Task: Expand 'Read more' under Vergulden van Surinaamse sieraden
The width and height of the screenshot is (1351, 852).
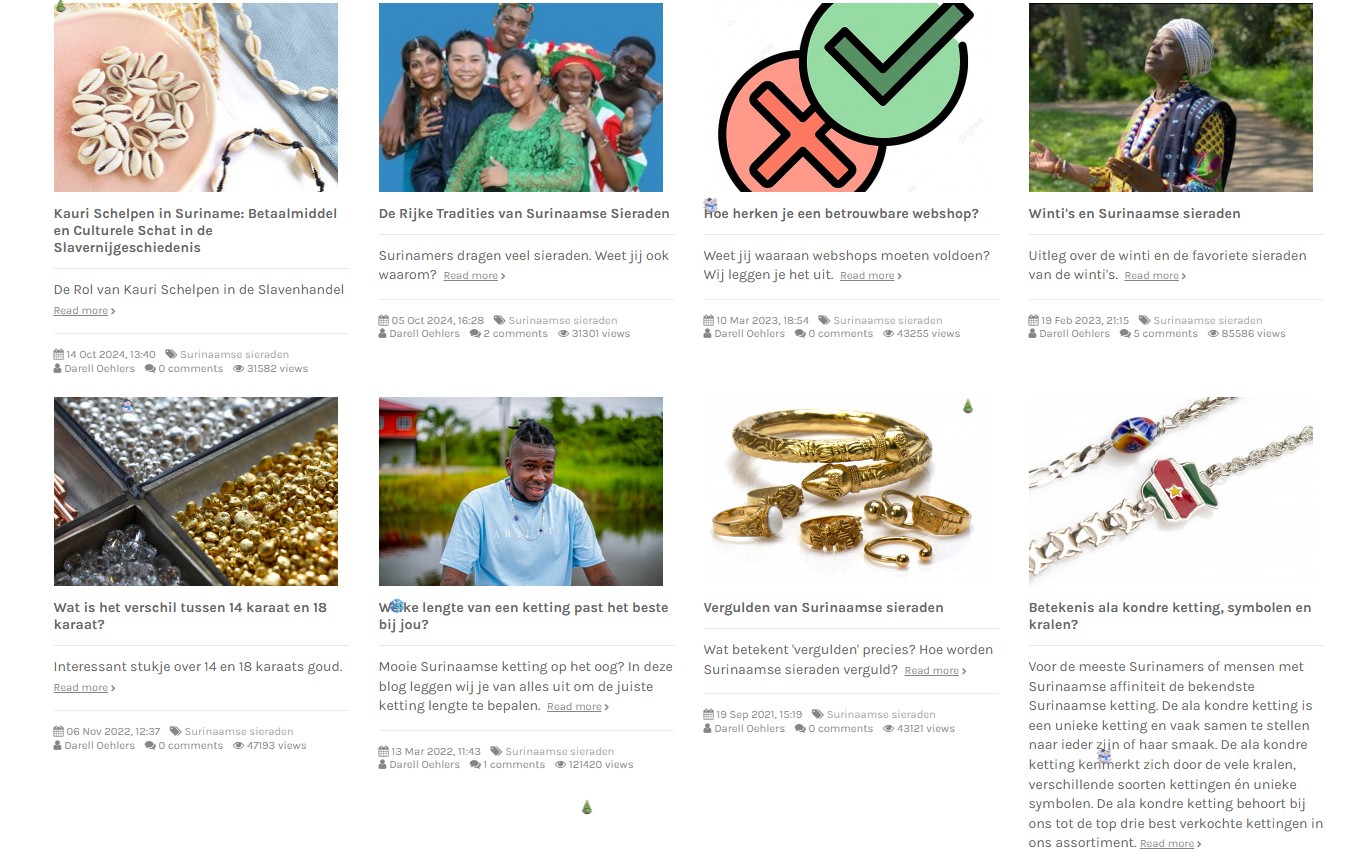Action: 935,671
